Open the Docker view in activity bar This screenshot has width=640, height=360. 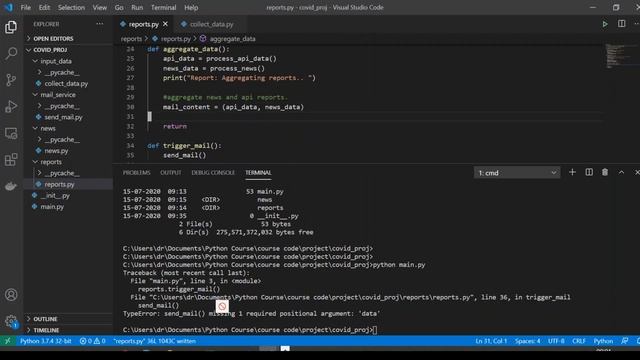click(x=11, y=186)
